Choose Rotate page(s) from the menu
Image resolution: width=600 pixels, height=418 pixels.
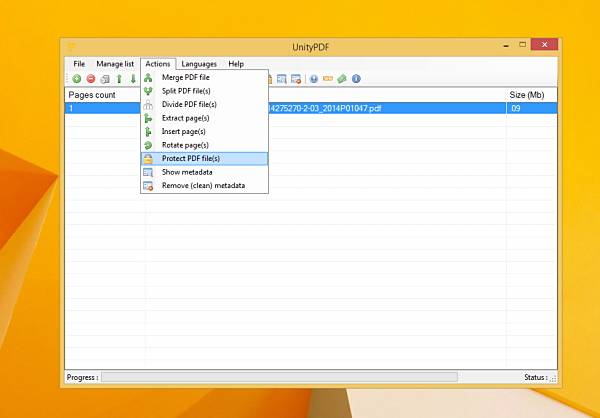(204, 145)
